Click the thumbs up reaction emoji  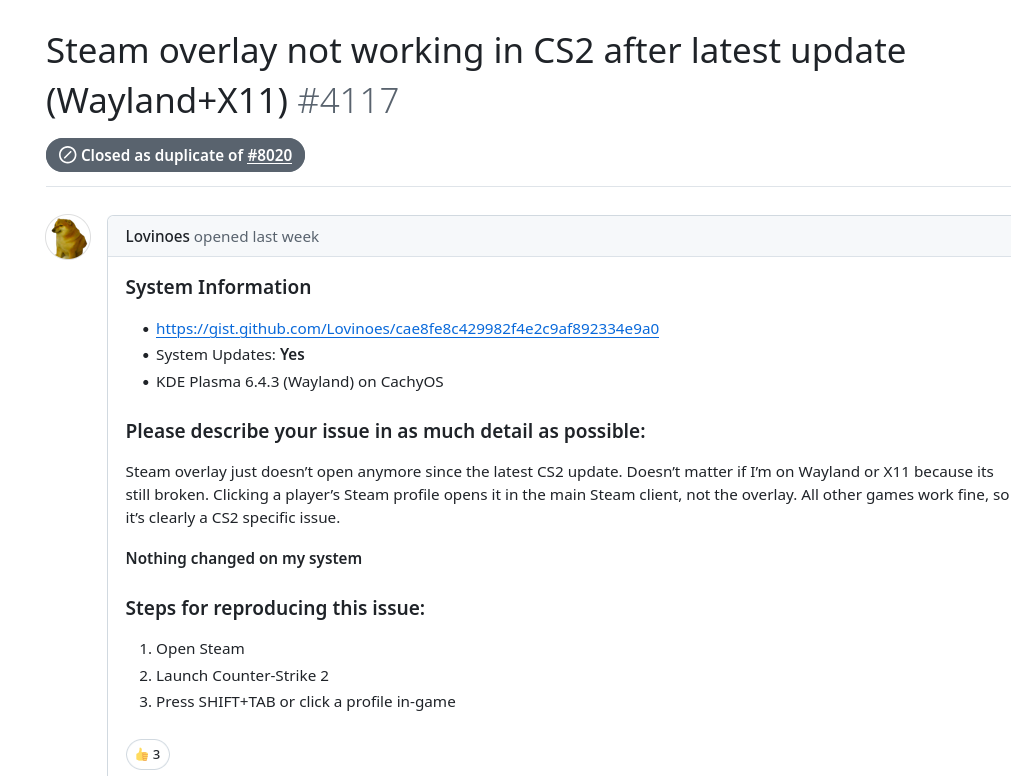(141, 754)
